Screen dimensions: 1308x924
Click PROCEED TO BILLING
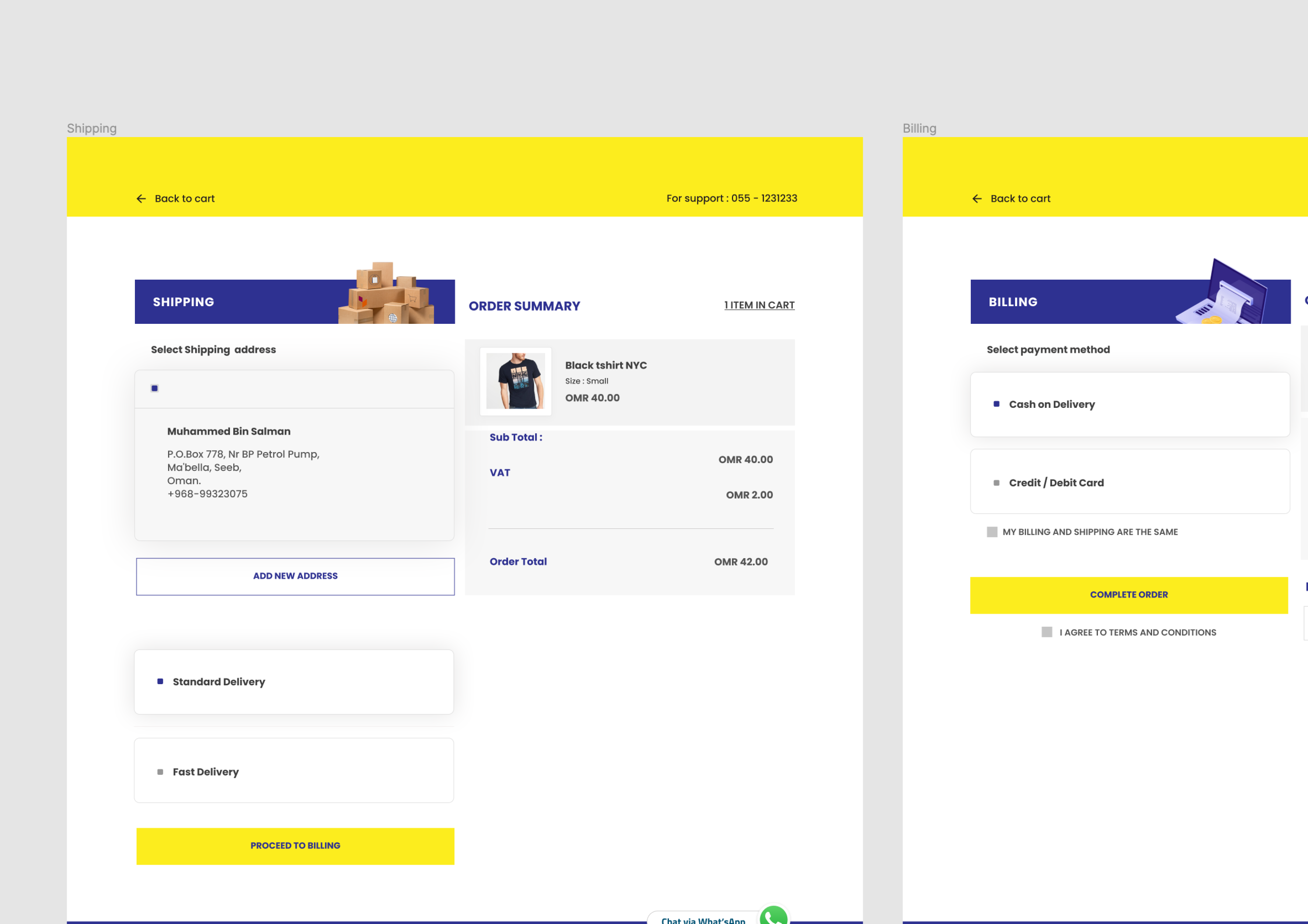[295, 846]
